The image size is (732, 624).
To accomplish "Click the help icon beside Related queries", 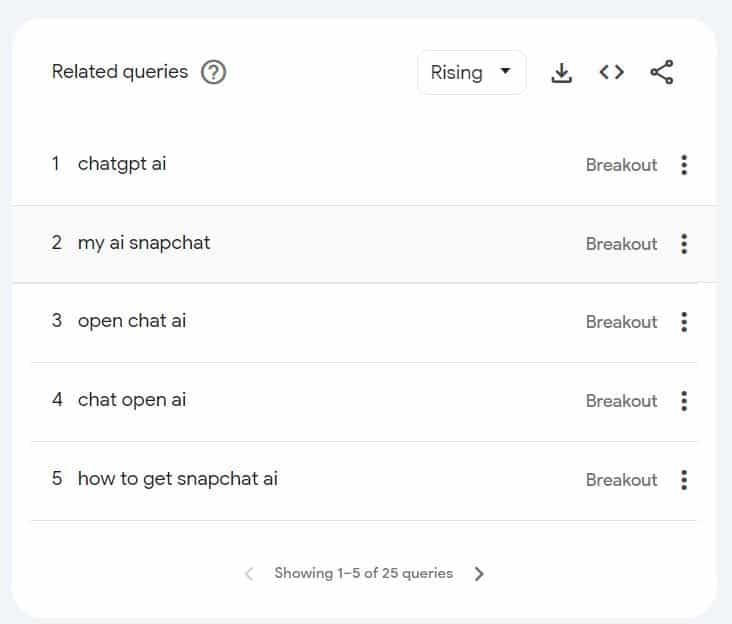I will pos(213,72).
